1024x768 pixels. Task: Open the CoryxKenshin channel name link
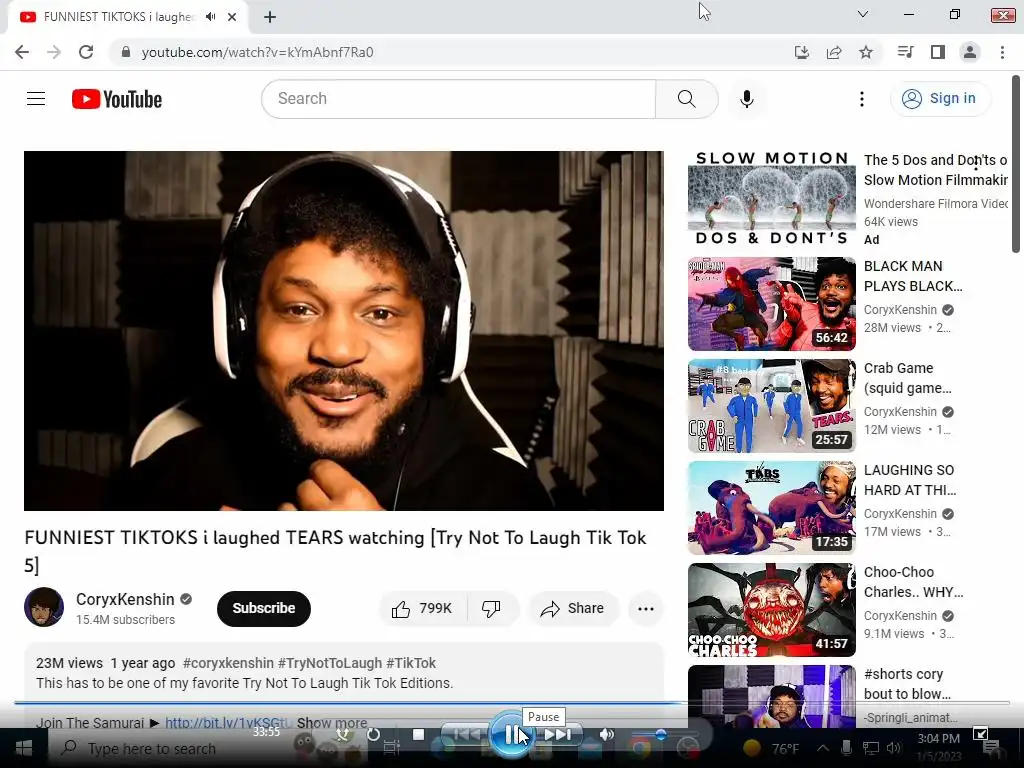coord(125,600)
